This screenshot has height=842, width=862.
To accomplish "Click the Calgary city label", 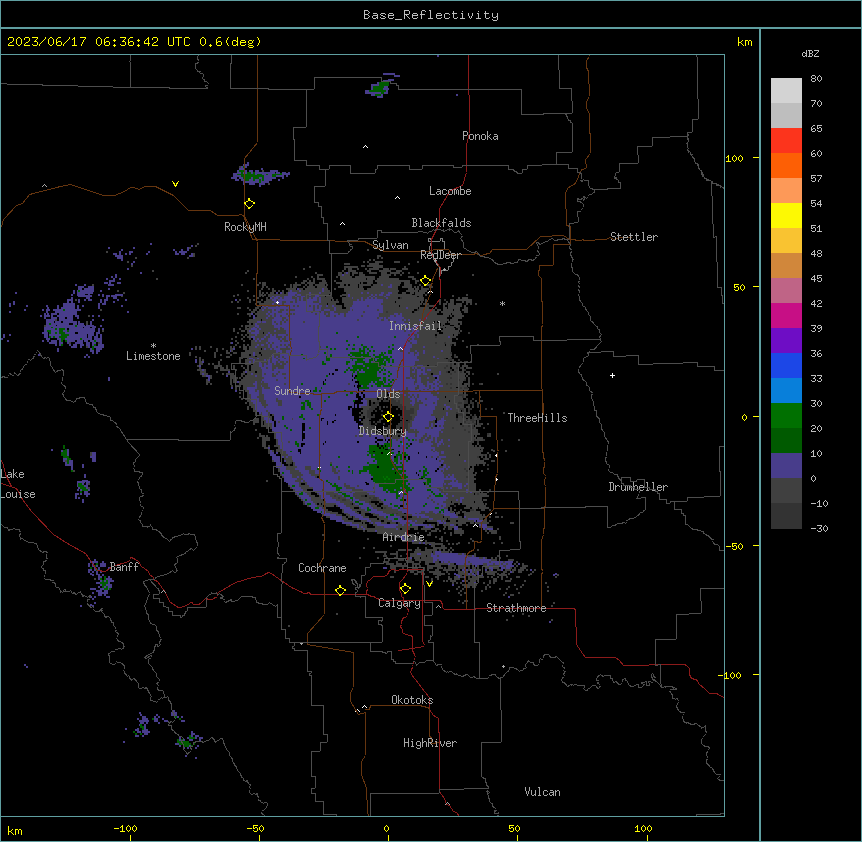I will click(x=399, y=603).
